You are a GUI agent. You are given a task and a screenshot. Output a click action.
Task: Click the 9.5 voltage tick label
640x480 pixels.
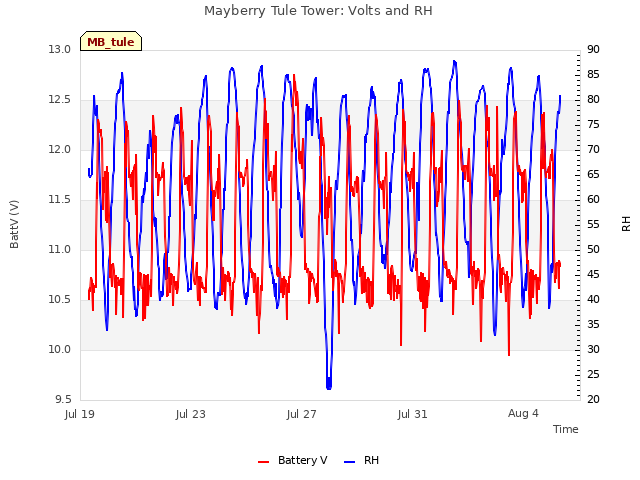point(63,399)
